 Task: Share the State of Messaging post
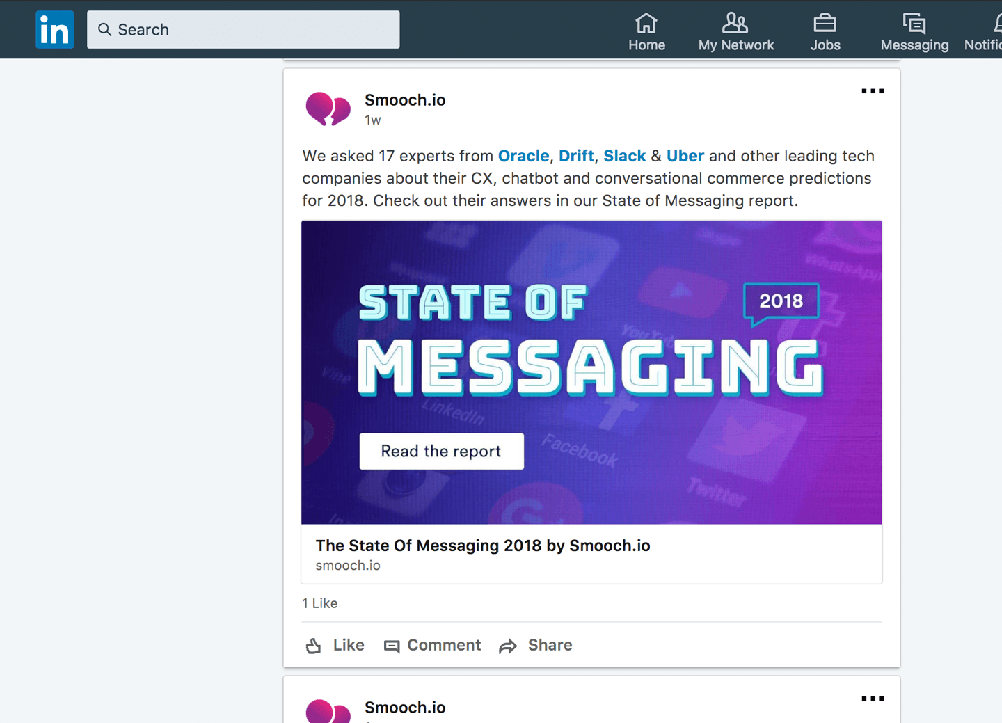click(x=536, y=645)
